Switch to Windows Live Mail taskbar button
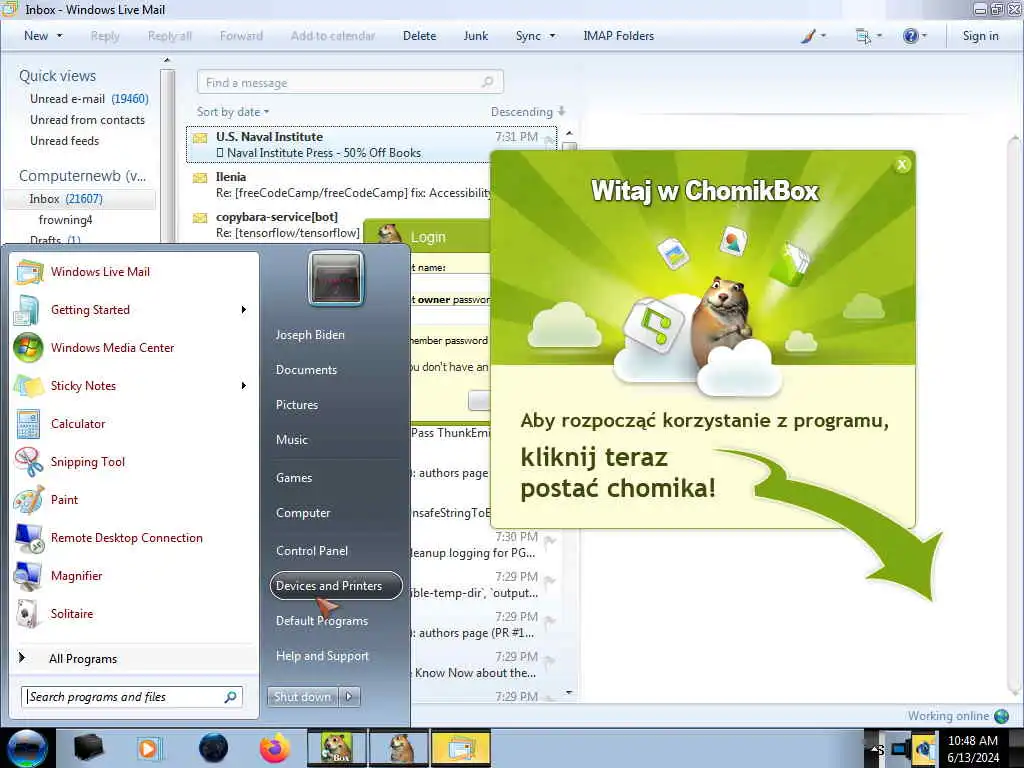Viewport: 1024px width, 768px height. pos(461,748)
